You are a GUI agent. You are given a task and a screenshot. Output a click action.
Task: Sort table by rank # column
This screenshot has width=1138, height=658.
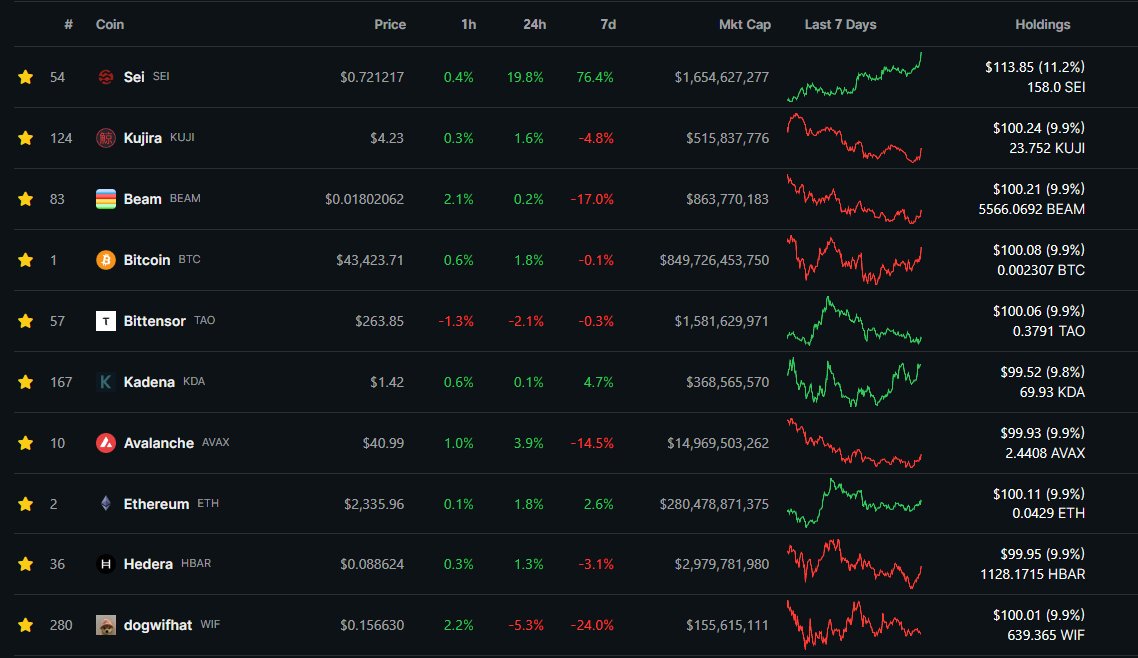click(x=68, y=25)
